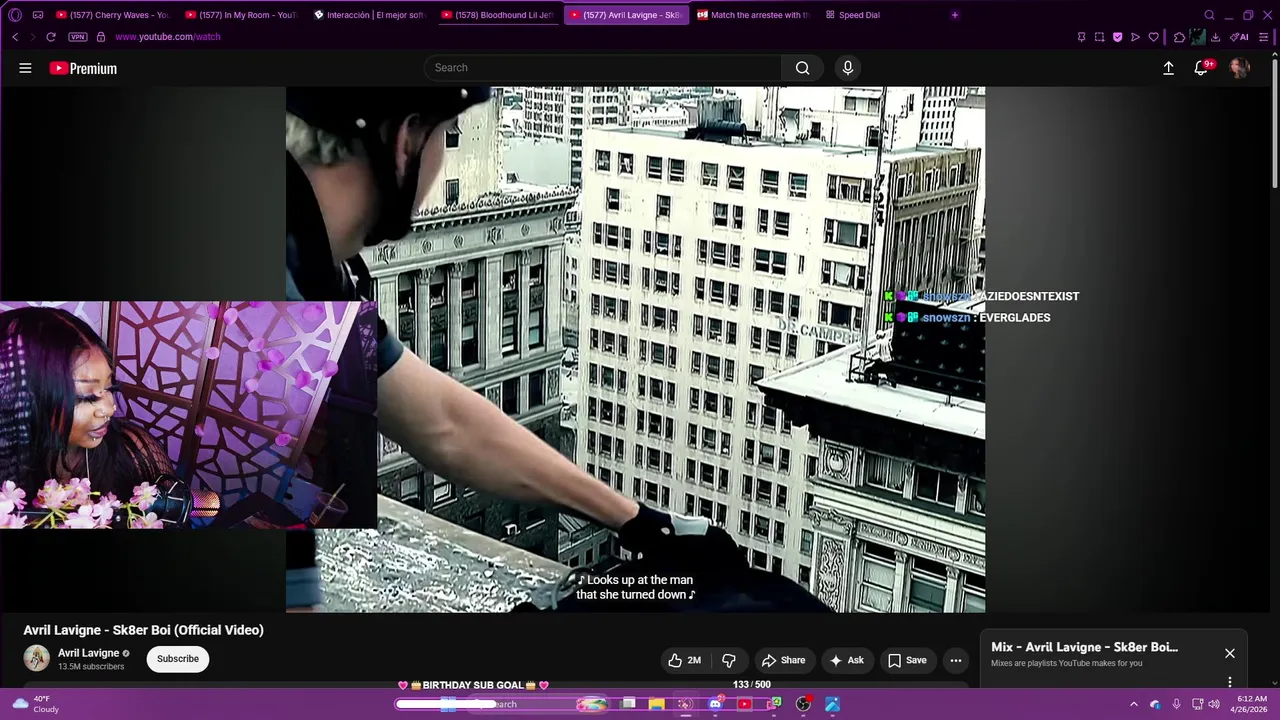Open the Avril Lavigne channel name link
The height and width of the screenshot is (720, 1280).
[89, 653]
